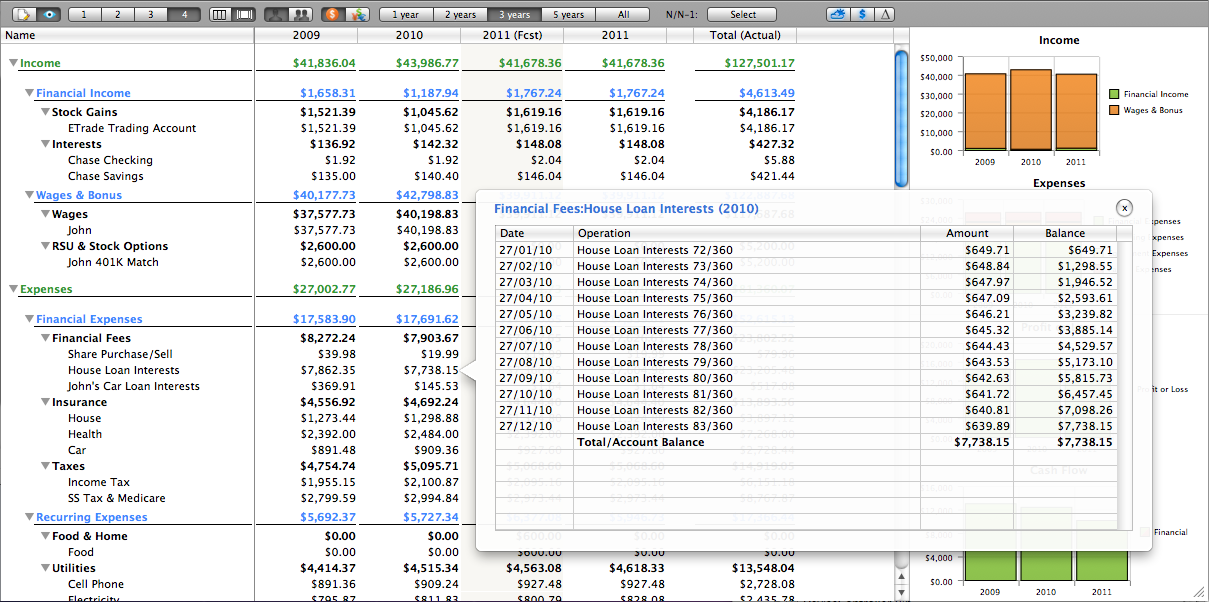Select the House Loan Interests account row

tap(124, 370)
